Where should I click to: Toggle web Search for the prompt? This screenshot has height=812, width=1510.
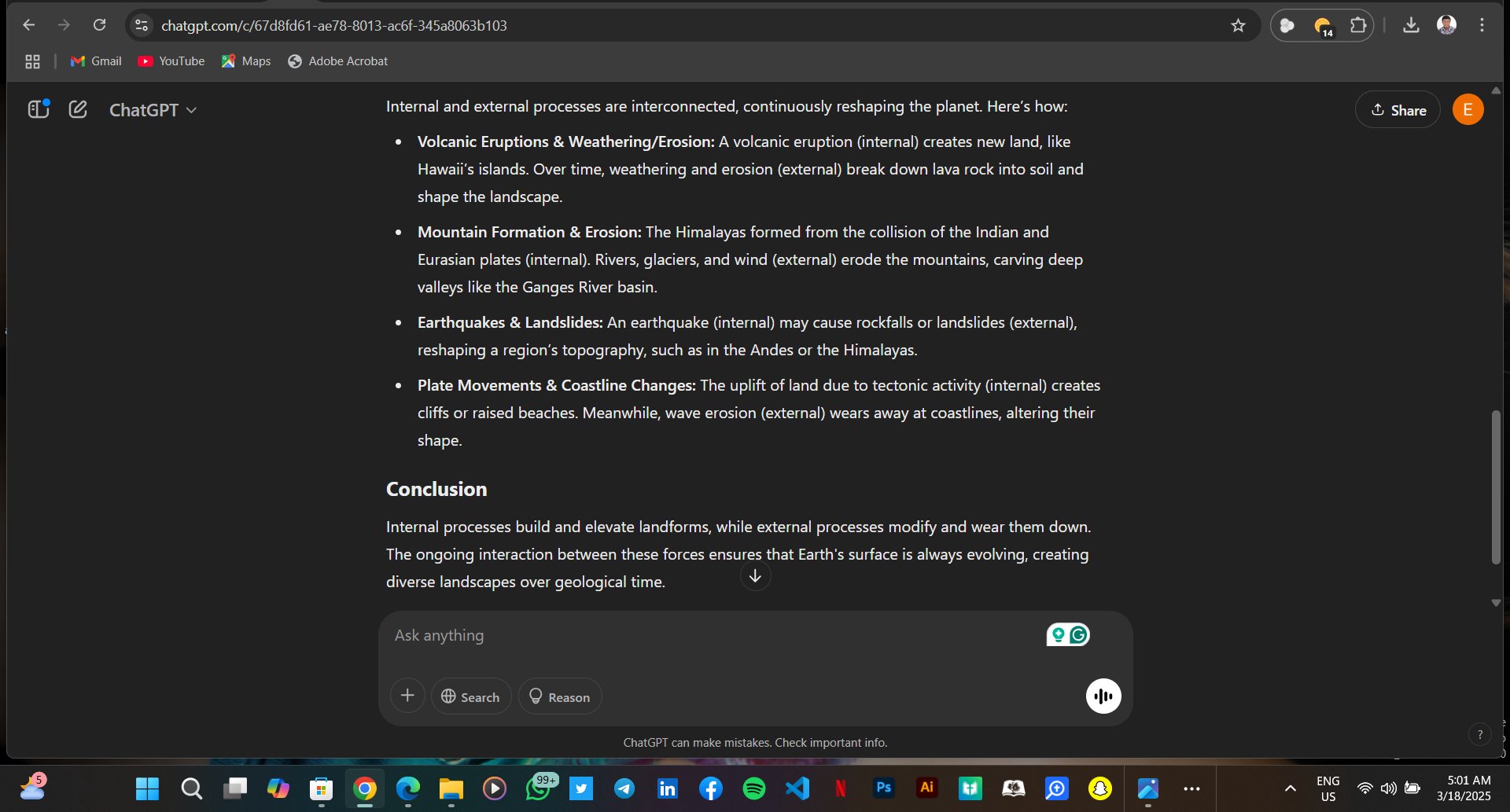point(470,696)
